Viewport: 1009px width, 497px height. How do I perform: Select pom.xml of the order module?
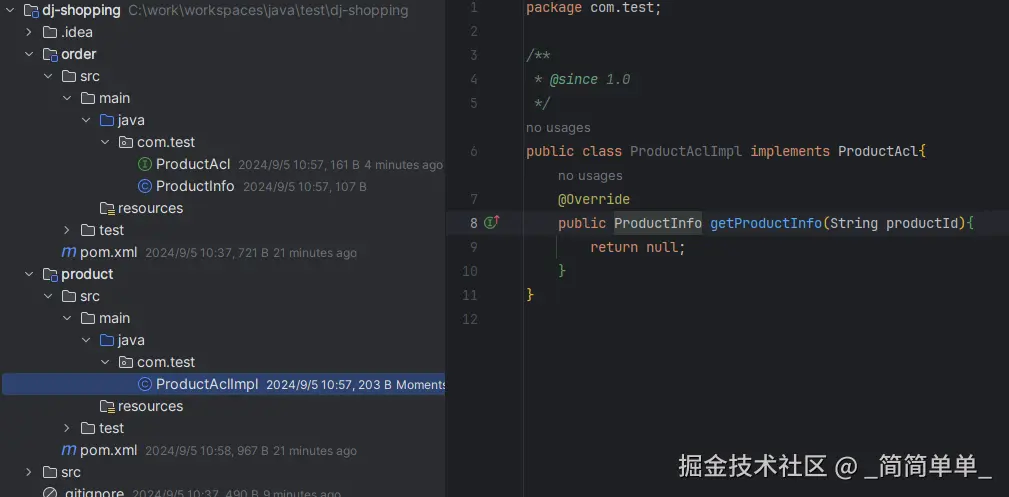(x=108, y=252)
